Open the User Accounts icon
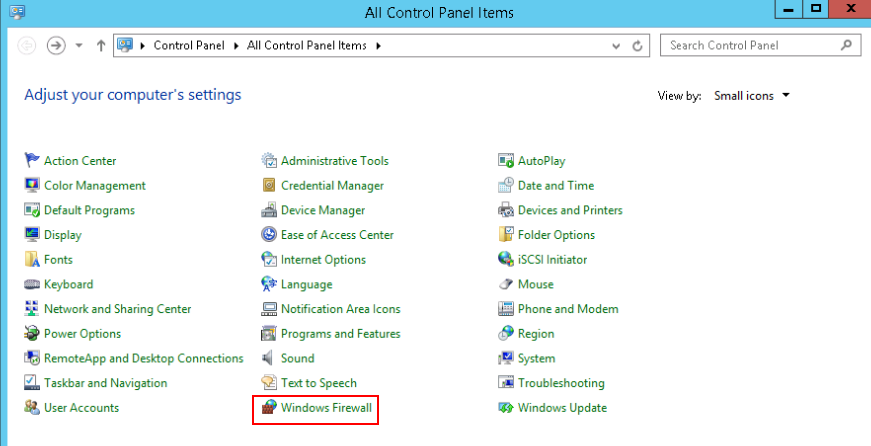This screenshot has height=446, width=871. click(x=32, y=408)
